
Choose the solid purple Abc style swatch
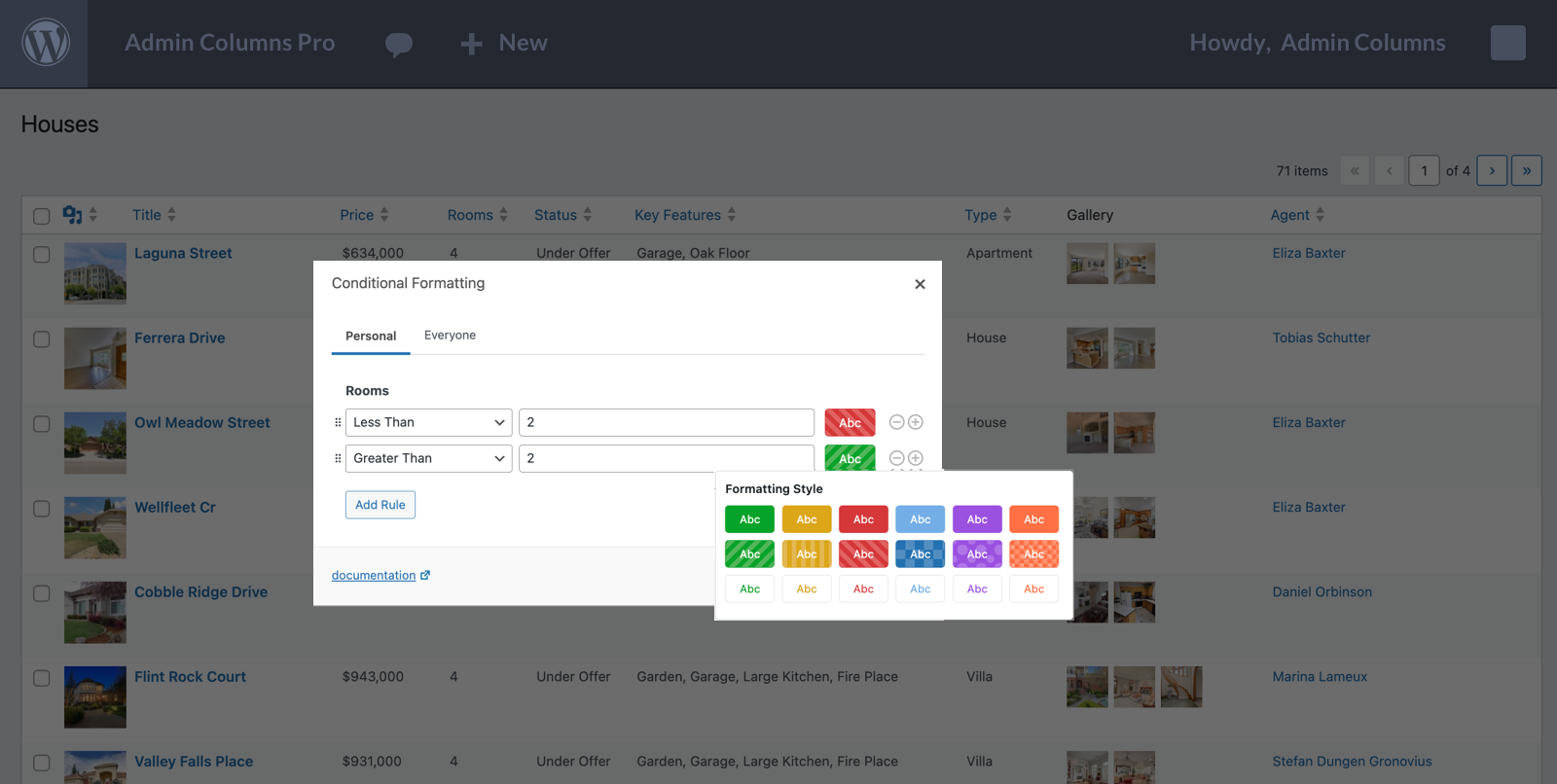977,519
